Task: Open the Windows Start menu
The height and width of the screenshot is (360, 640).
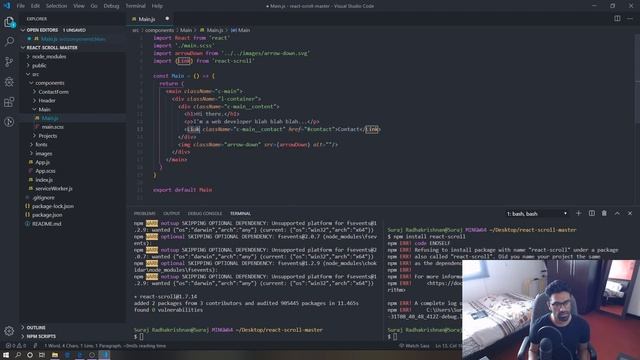Action: 6,355
